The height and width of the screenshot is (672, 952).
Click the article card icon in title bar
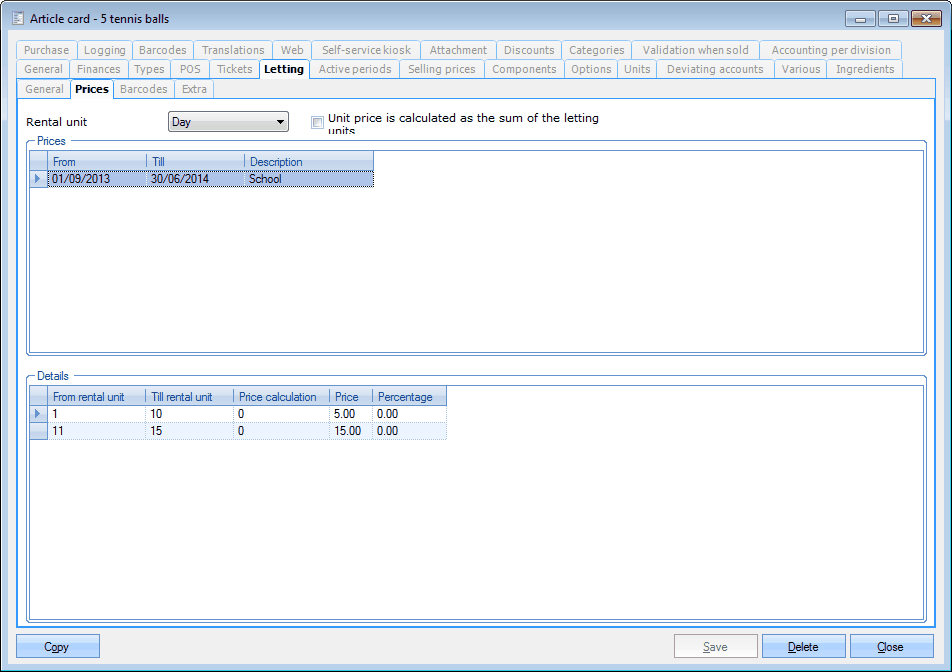tap(18, 18)
